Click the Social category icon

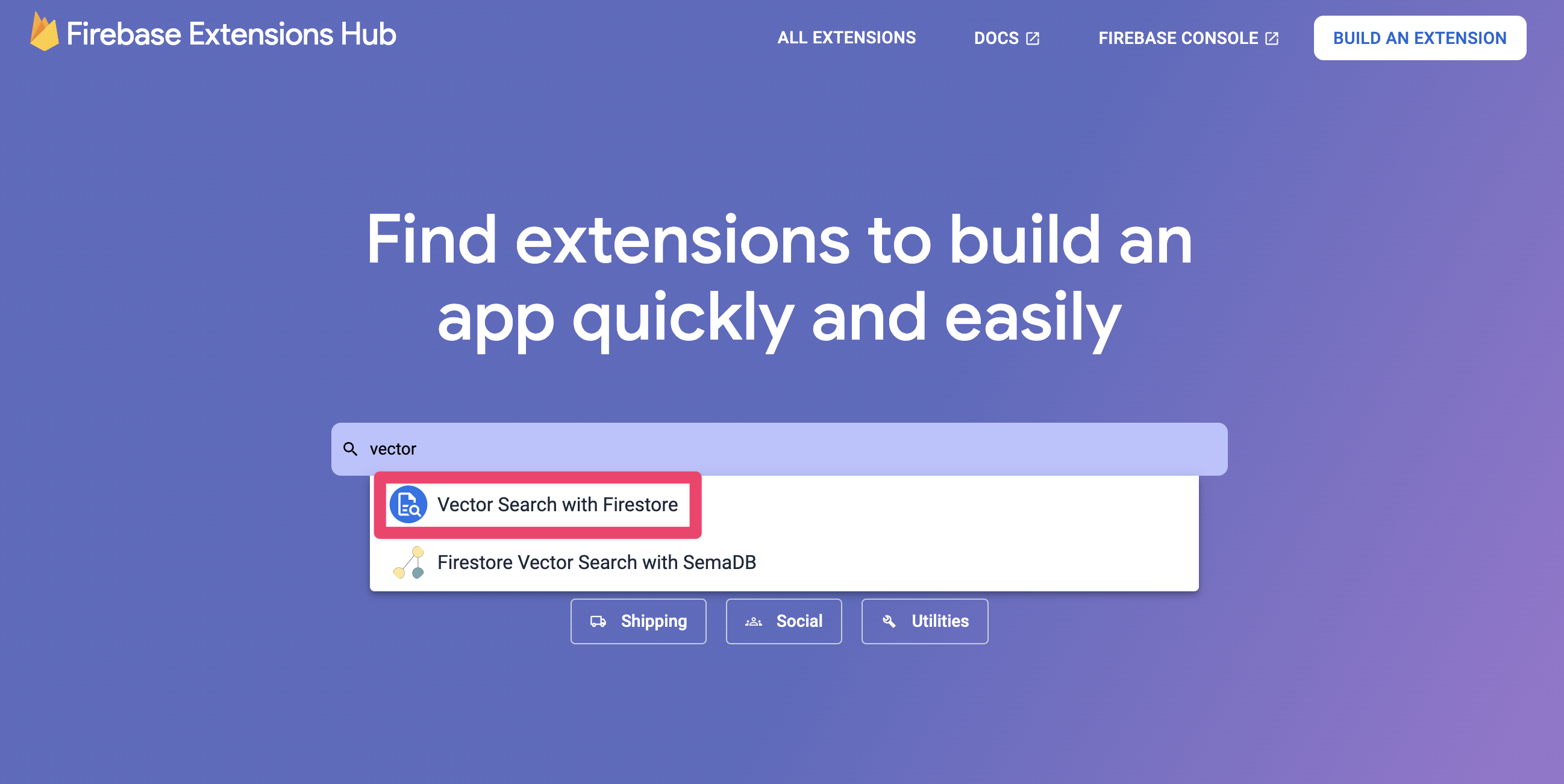(755, 621)
